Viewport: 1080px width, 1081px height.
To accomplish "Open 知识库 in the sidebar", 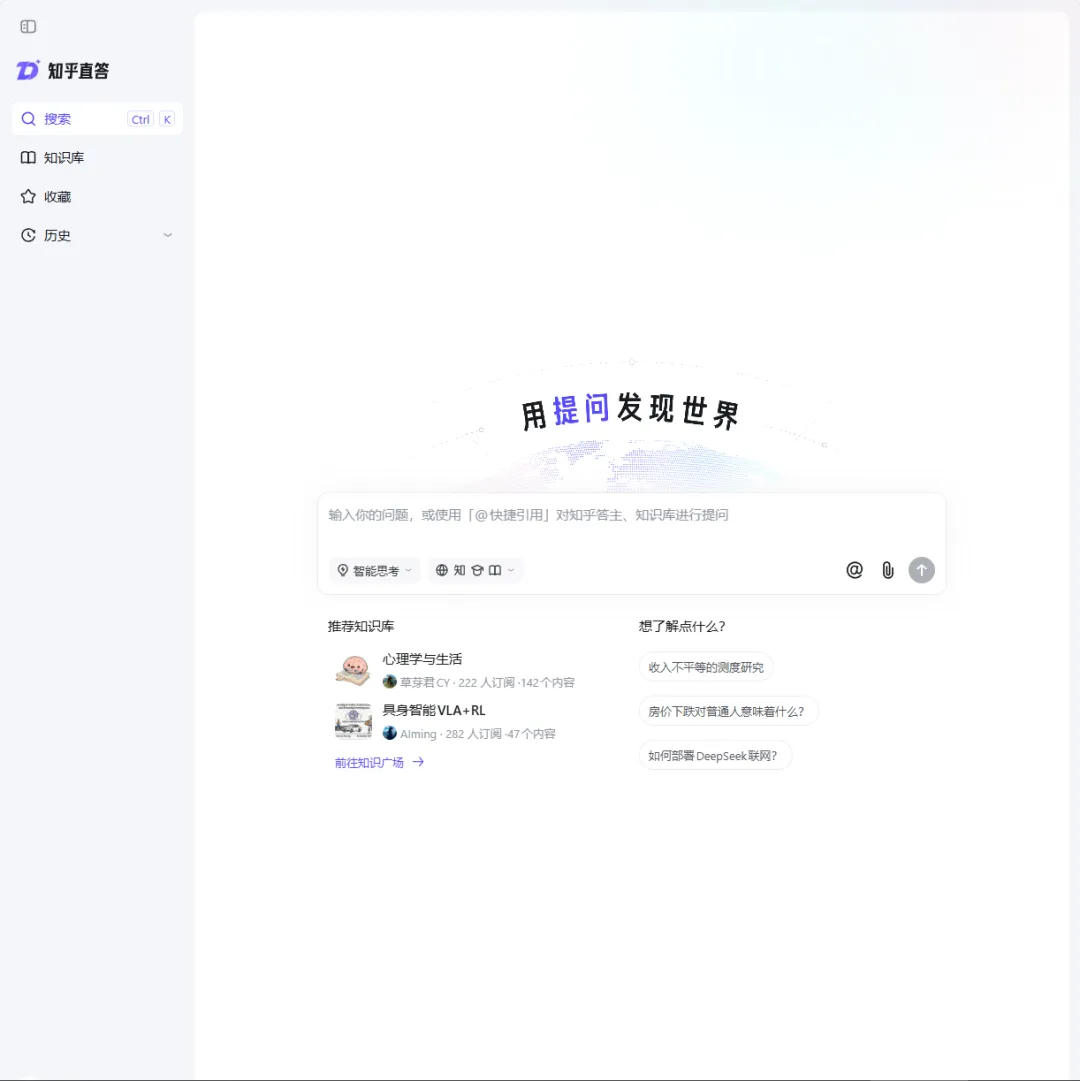I will click(97, 157).
